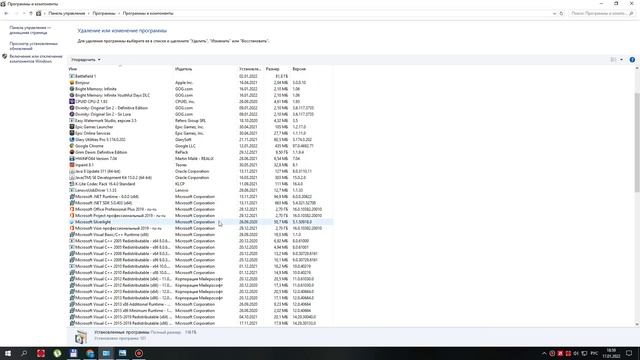The width and height of the screenshot is (640, 360).
Task: Click the Back navigation arrow
Action: coord(6,13)
